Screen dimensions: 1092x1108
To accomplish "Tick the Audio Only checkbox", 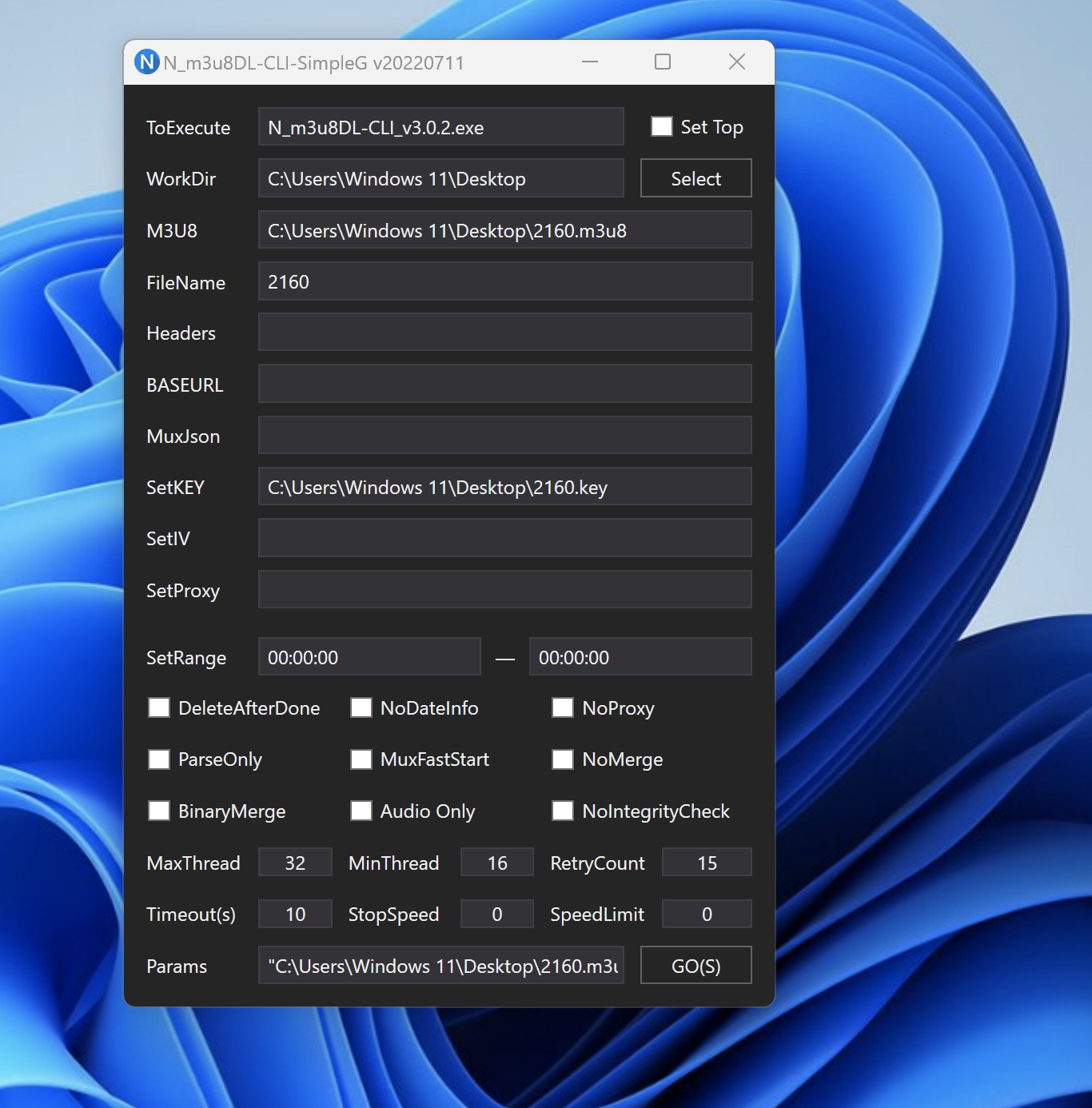I will 361,811.
